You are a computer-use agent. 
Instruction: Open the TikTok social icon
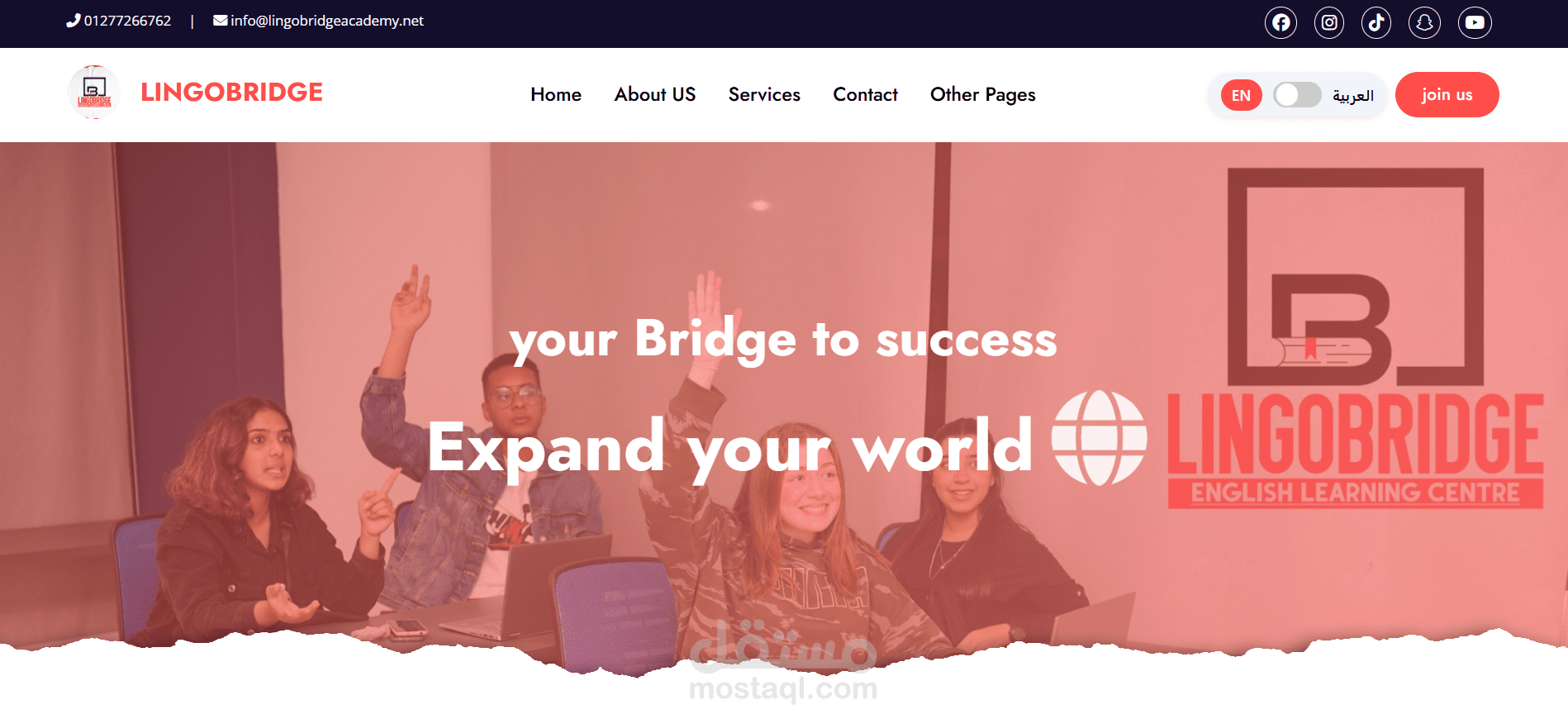1376,22
